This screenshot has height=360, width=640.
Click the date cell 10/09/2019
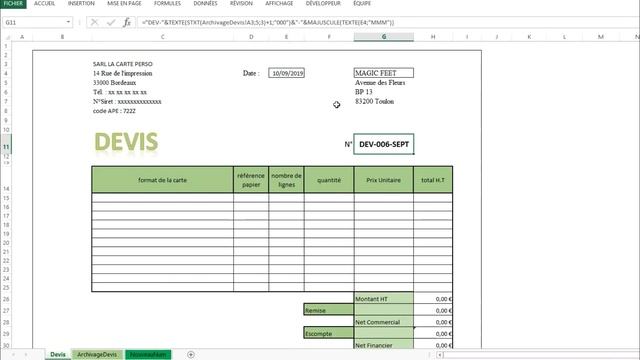[287, 73]
